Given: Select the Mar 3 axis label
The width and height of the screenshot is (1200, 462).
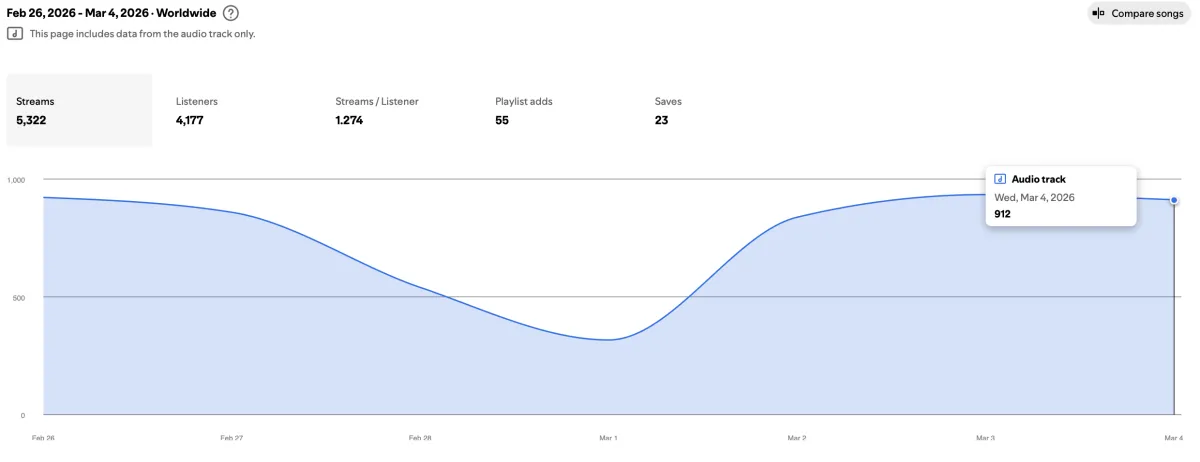Looking at the screenshot, I should coord(985,438).
